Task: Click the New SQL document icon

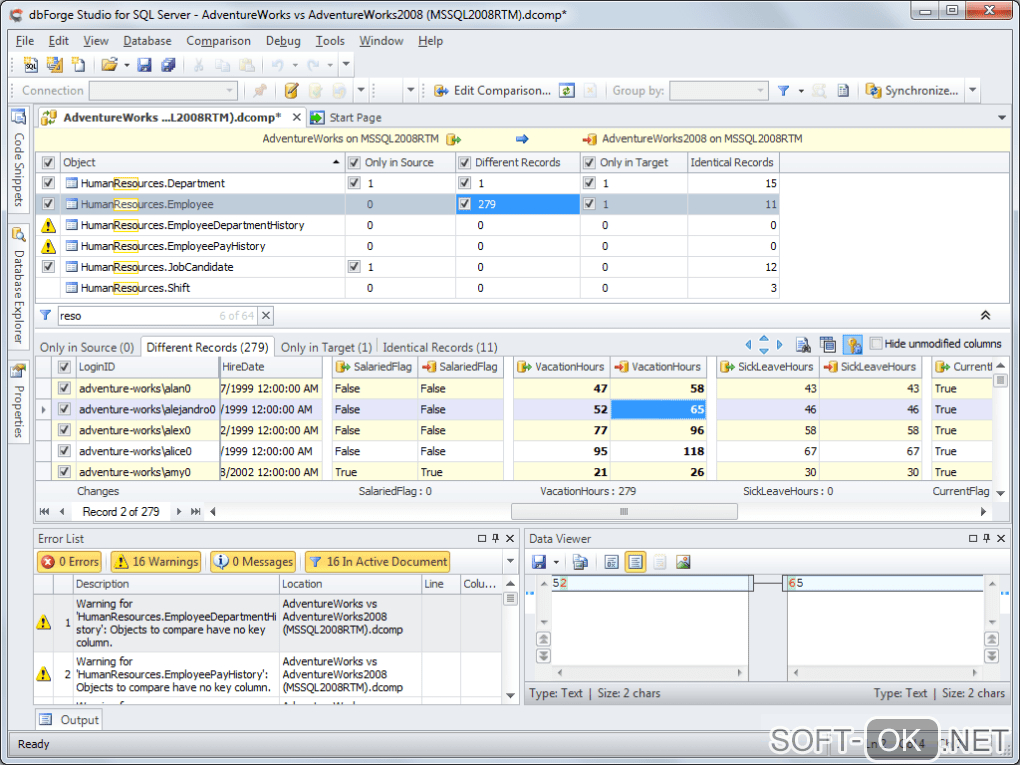Action: (x=31, y=65)
